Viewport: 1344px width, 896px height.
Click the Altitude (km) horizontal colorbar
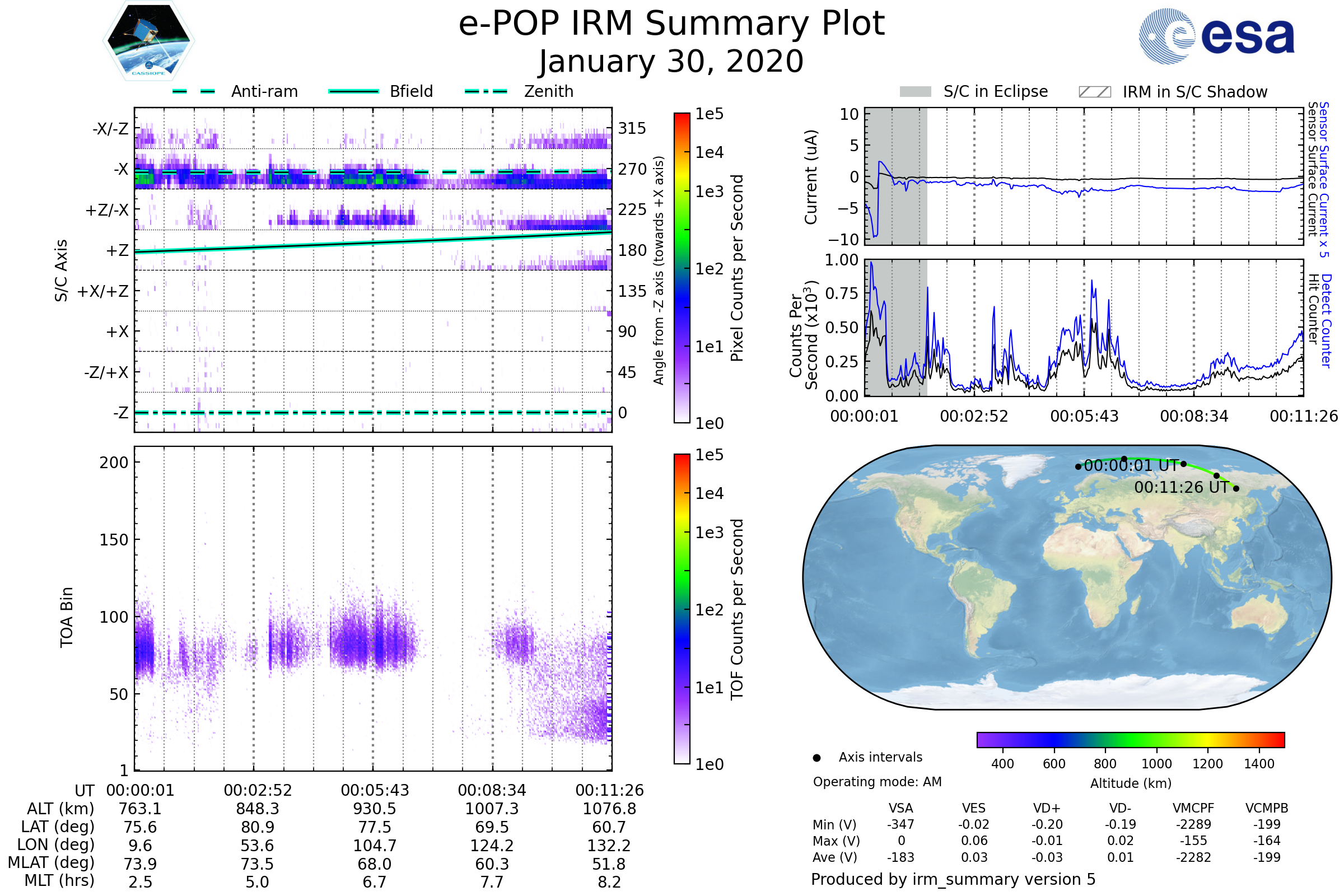pos(1130,739)
